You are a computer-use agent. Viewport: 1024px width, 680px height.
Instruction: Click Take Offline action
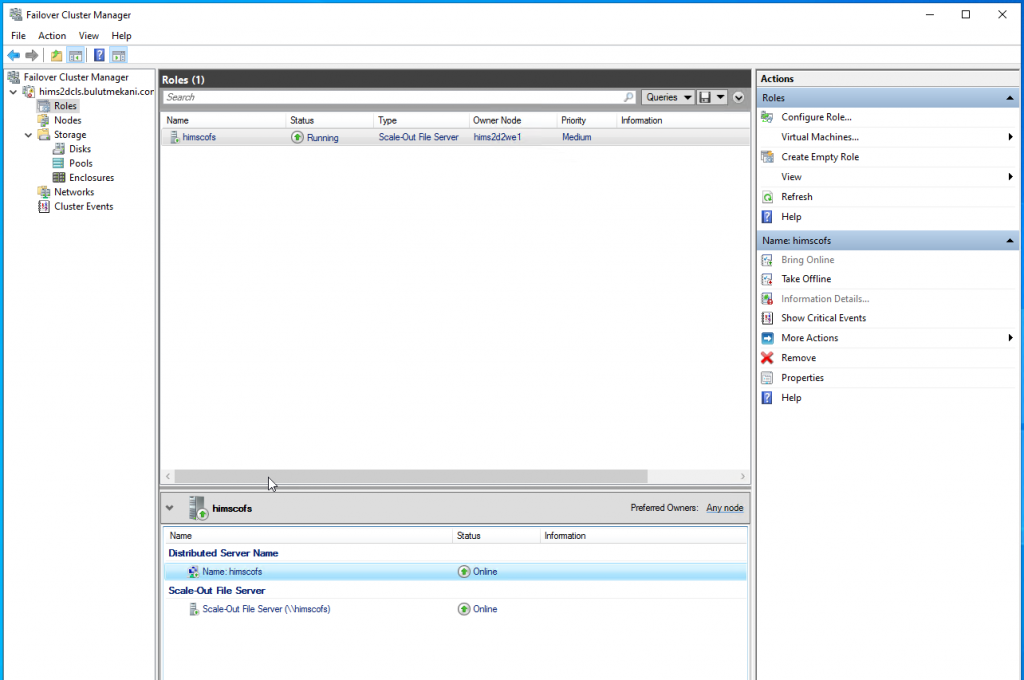click(806, 279)
